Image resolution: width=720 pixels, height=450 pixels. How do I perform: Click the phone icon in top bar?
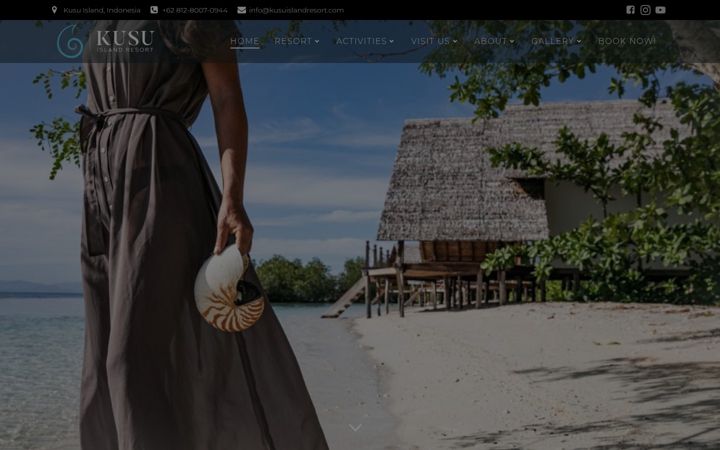click(154, 10)
